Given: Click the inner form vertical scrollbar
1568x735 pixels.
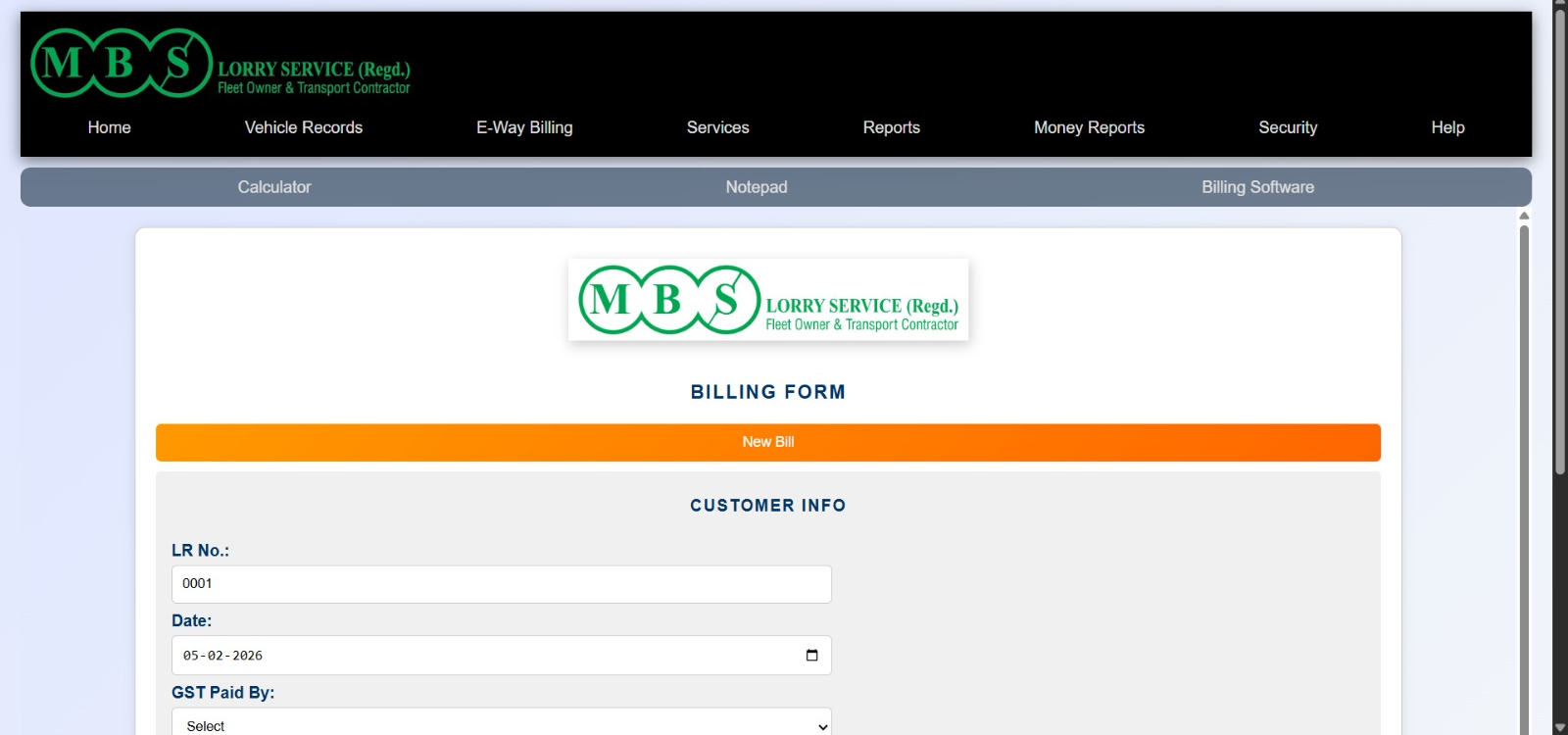Looking at the screenshot, I should 1524,480.
